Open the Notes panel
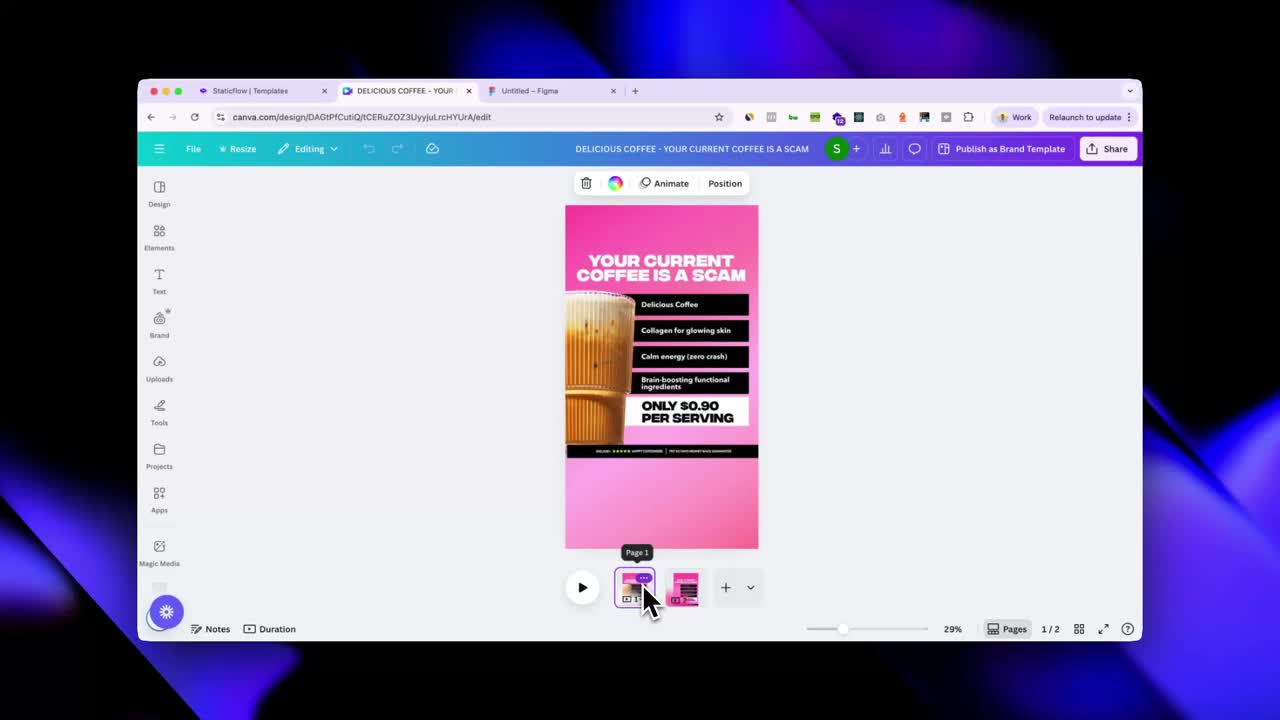Image resolution: width=1280 pixels, height=720 pixels. click(210, 629)
